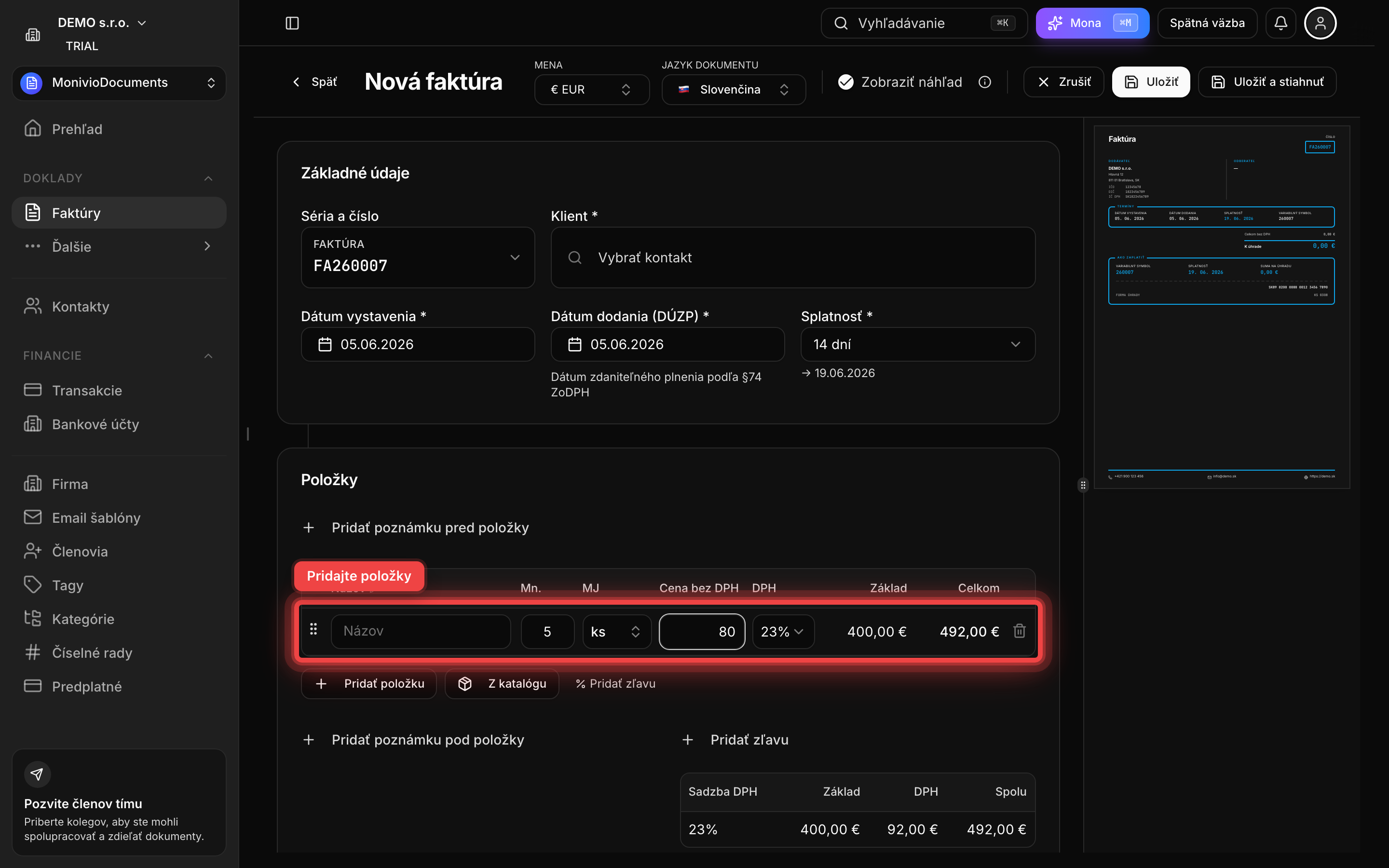
Task: Open Transakcie in sidebar
Action: (x=119, y=391)
